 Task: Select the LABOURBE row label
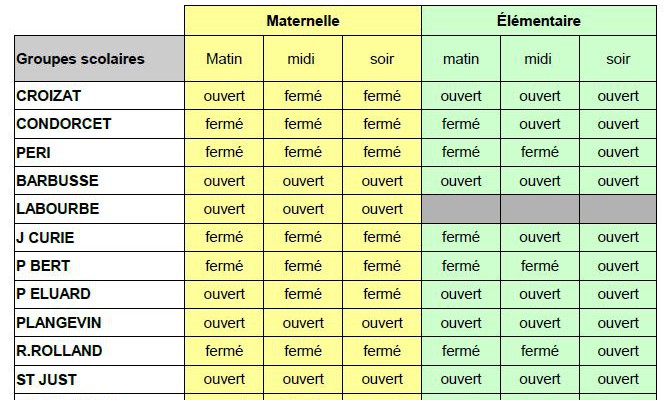(99, 209)
